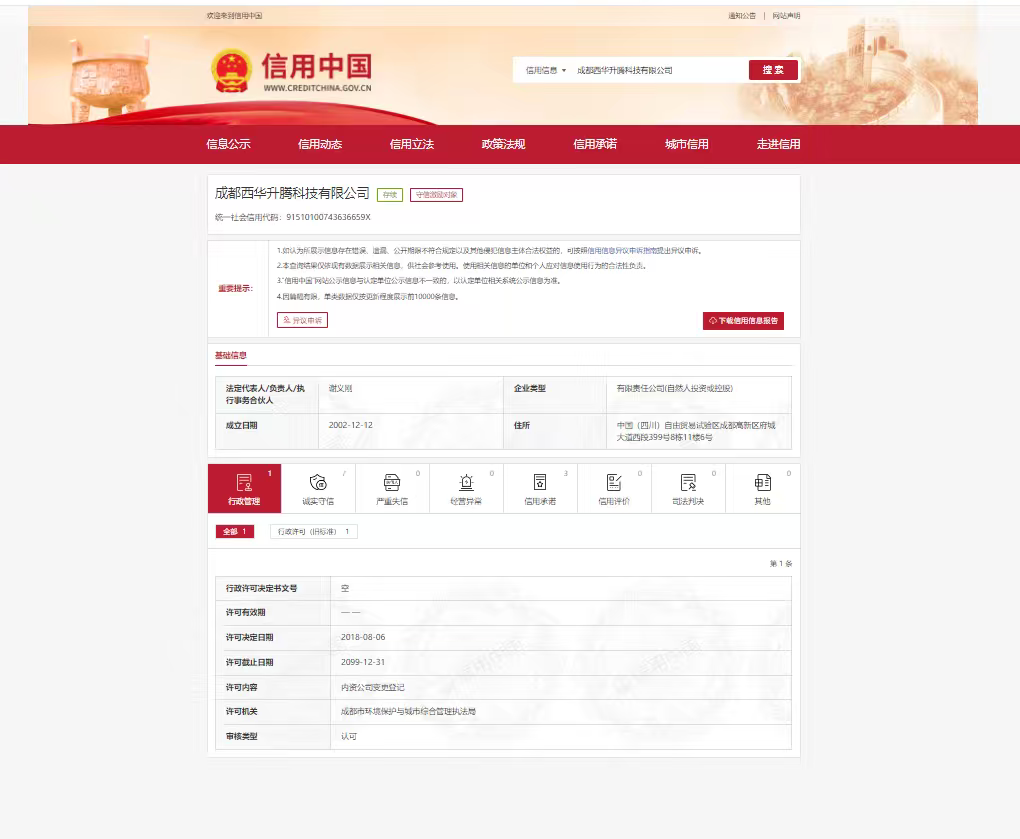Open the 司法判决 category tab
Viewport: 1020px width, 839px height.
click(688, 488)
